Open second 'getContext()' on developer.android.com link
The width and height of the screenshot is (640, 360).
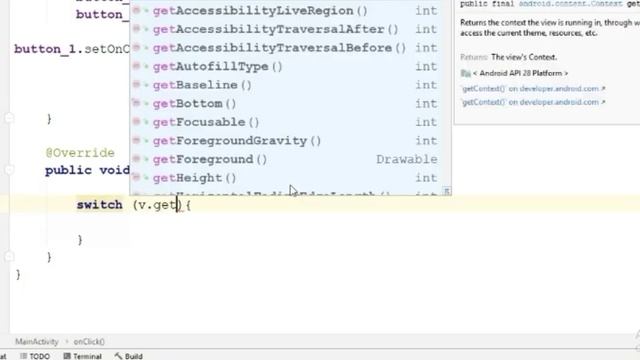click(x=533, y=102)
